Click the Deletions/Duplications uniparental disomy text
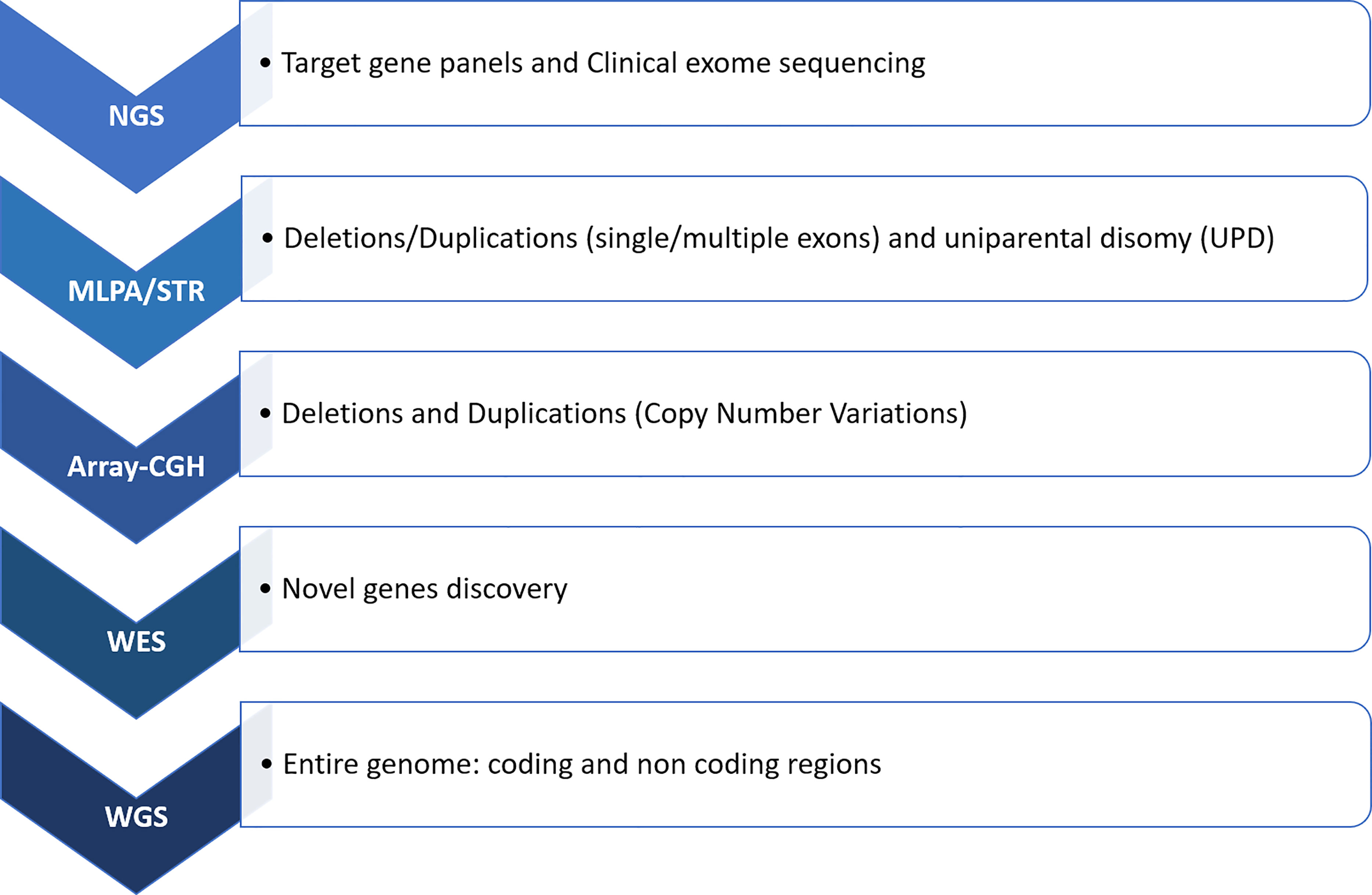This screenshot has height=895, width=1372. (x=779, y=239)
